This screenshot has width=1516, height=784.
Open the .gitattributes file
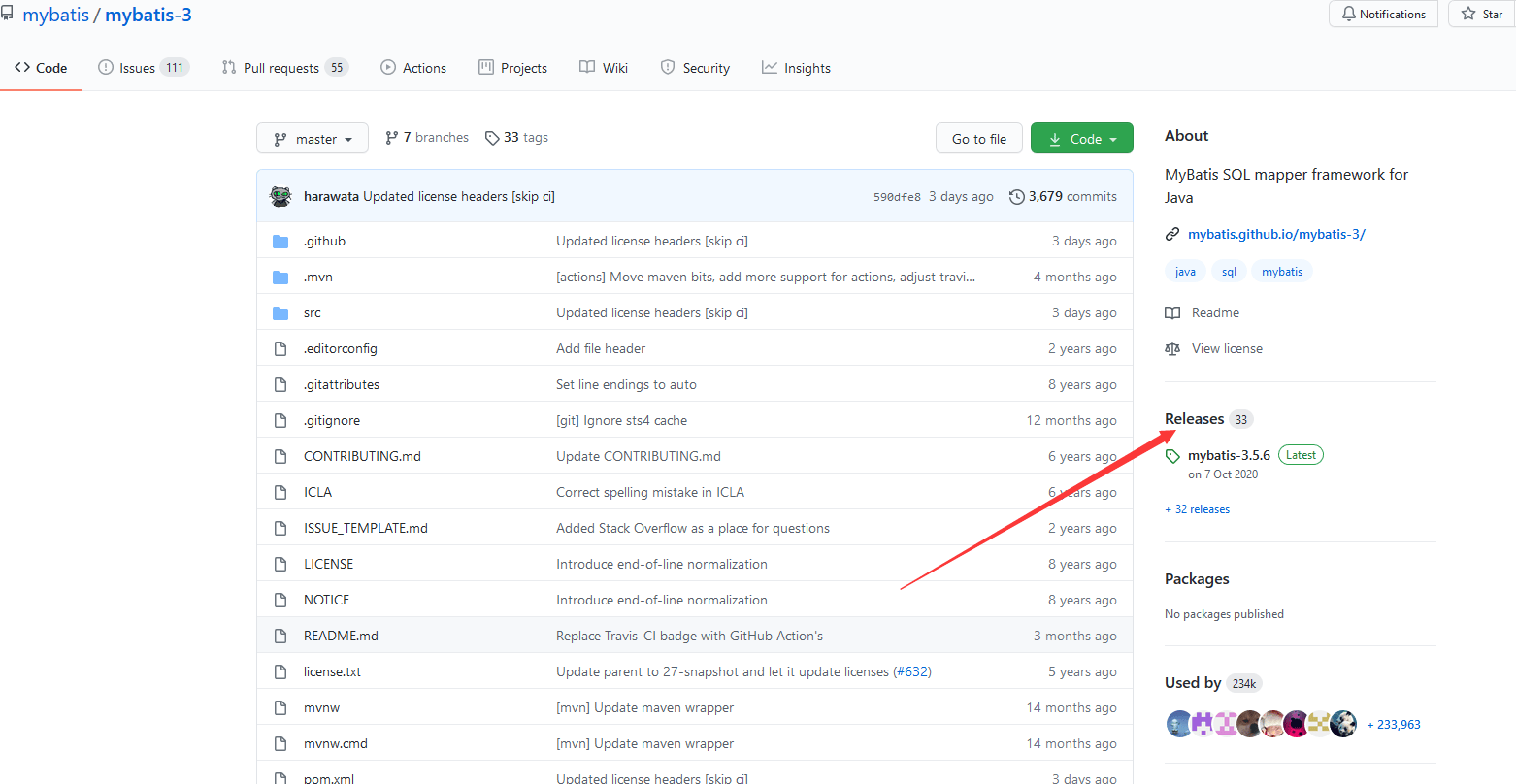click(342, 385)
